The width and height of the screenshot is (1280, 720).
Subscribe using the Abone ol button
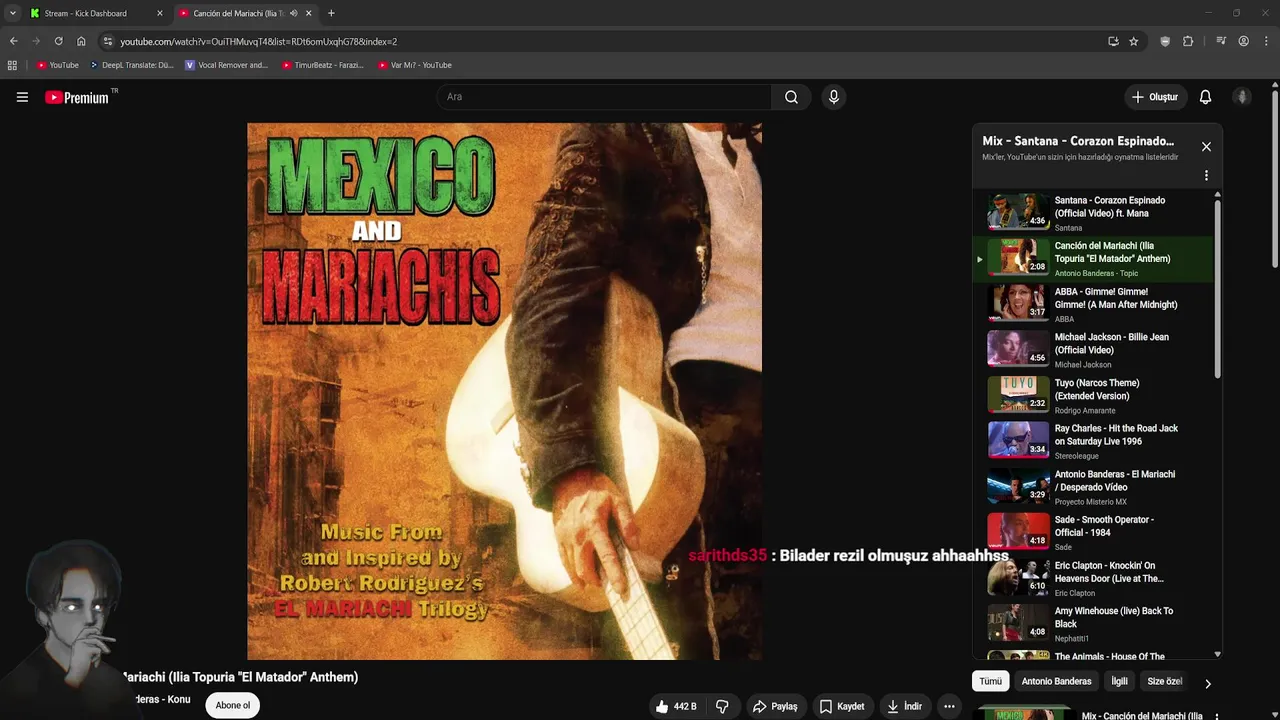click(233, 705)
